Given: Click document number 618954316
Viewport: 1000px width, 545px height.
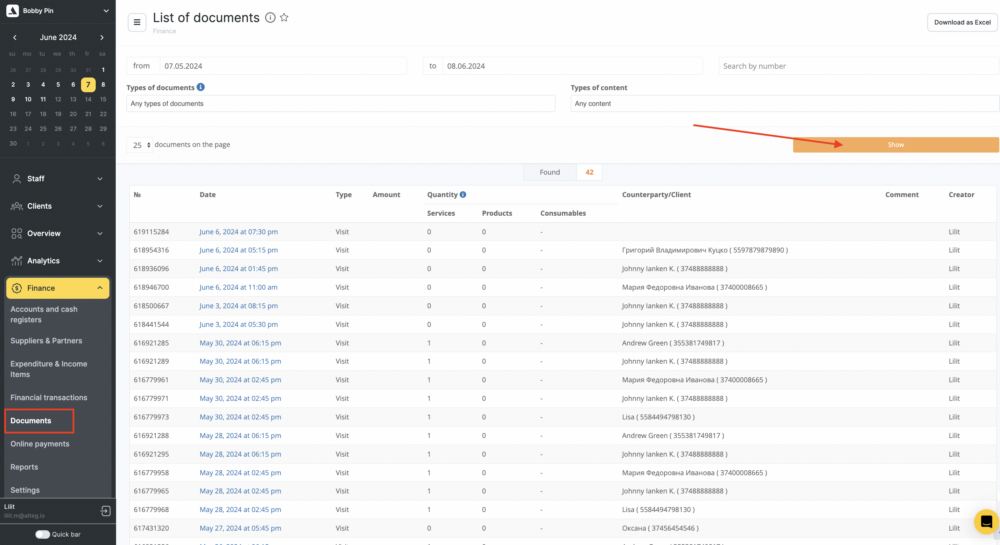Looking at the screenshot, I should click(151, 251).
